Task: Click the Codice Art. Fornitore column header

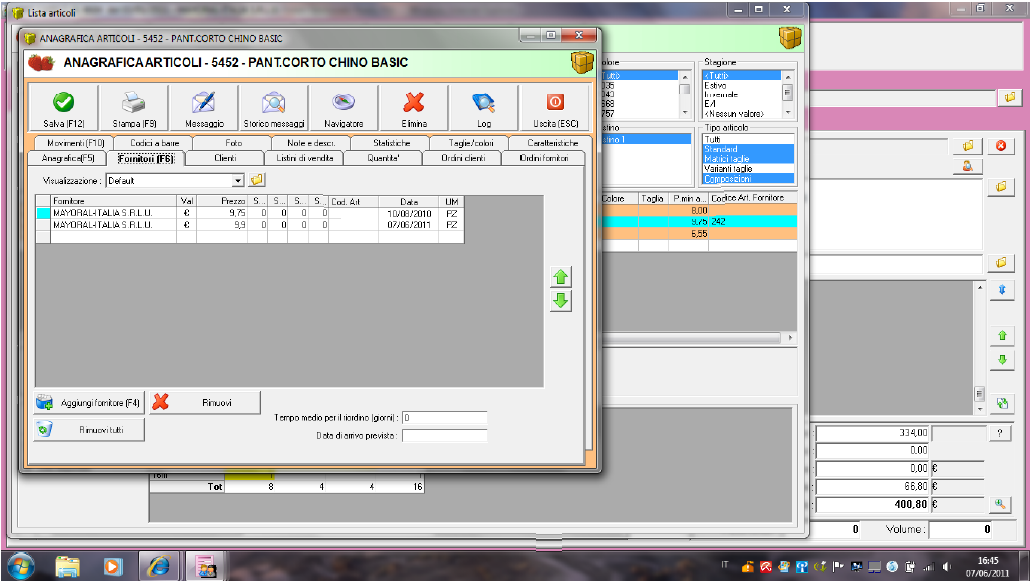Action: pyautogui.click(x=752, y=198)
